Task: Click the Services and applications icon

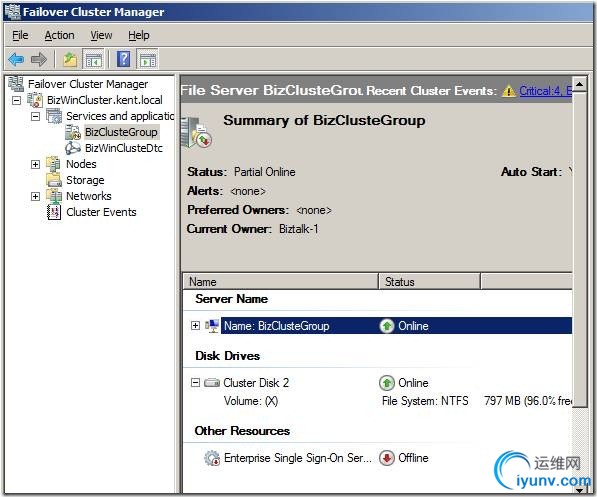Action: tap(54, 116)
